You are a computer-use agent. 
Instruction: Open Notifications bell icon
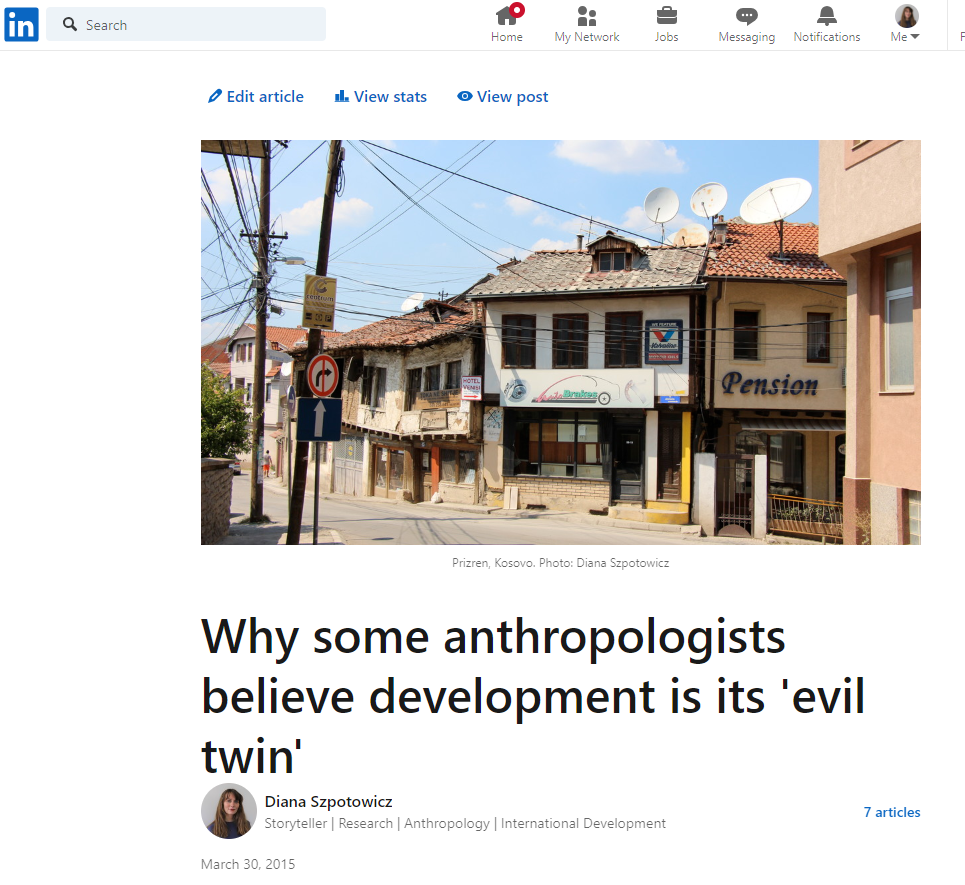click(x=827, y=16)
